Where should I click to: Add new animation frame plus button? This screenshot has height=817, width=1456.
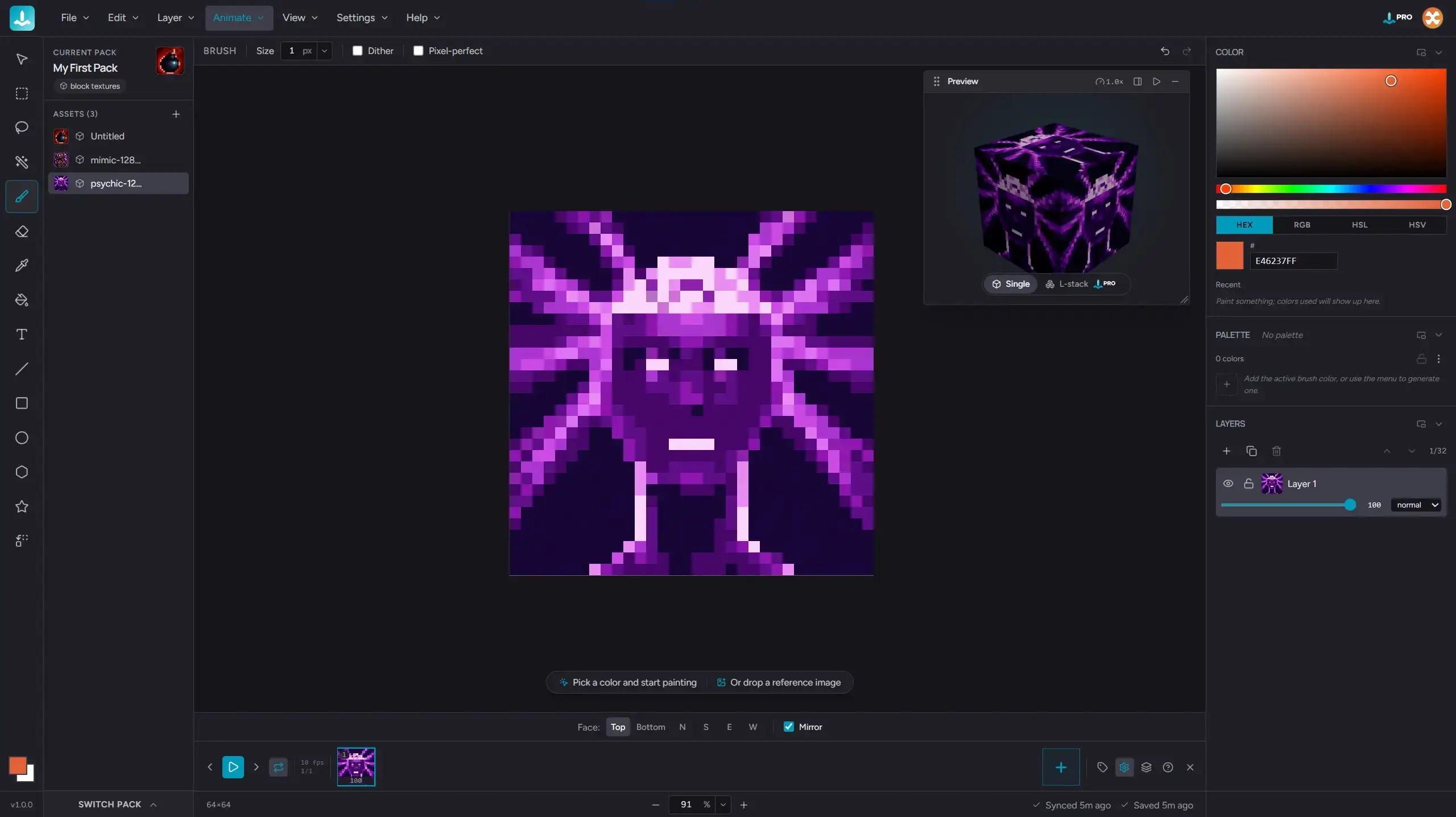pyautogui.click(x=1061, y=767)
